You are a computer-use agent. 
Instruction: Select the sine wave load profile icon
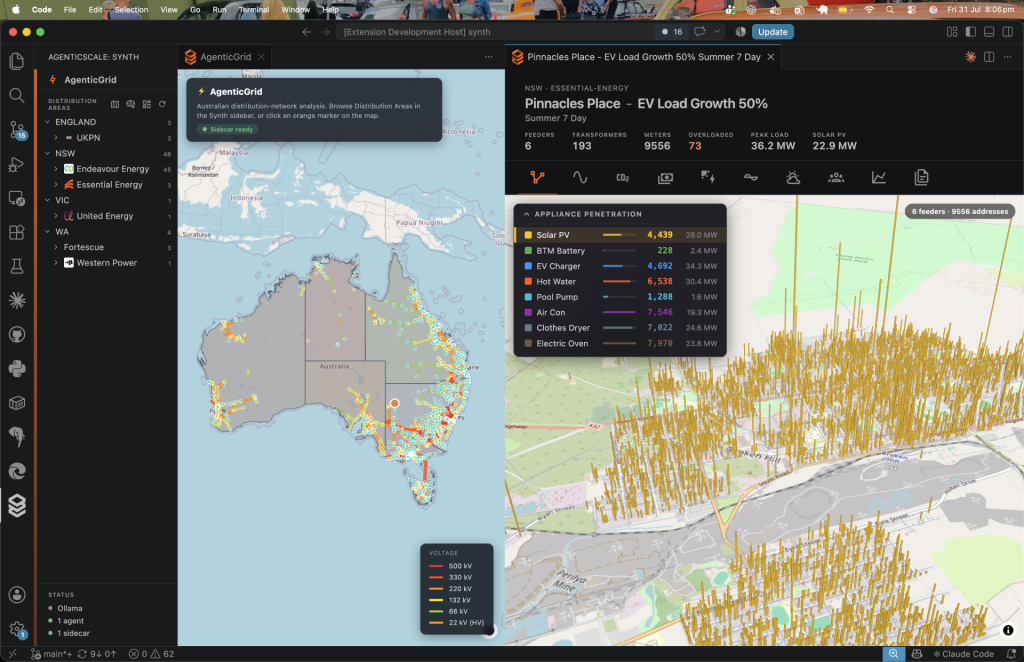tap(580, 178)
